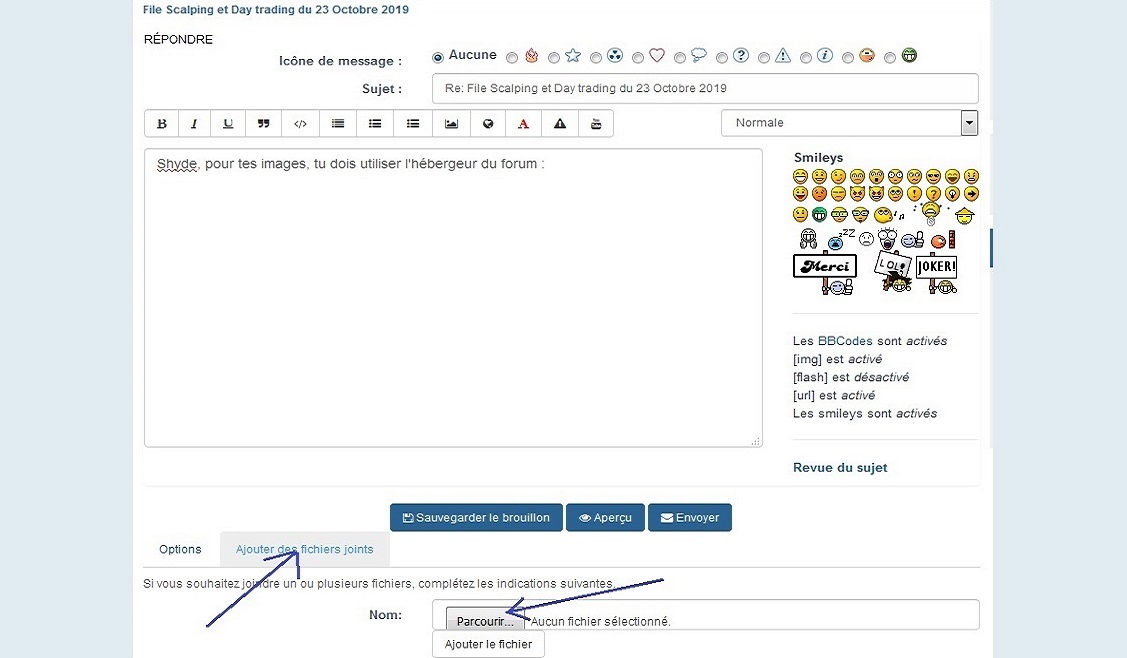1127x658 pixels.
Task: Pick the speech bubble message icon radio
Action: click(680, 58)
